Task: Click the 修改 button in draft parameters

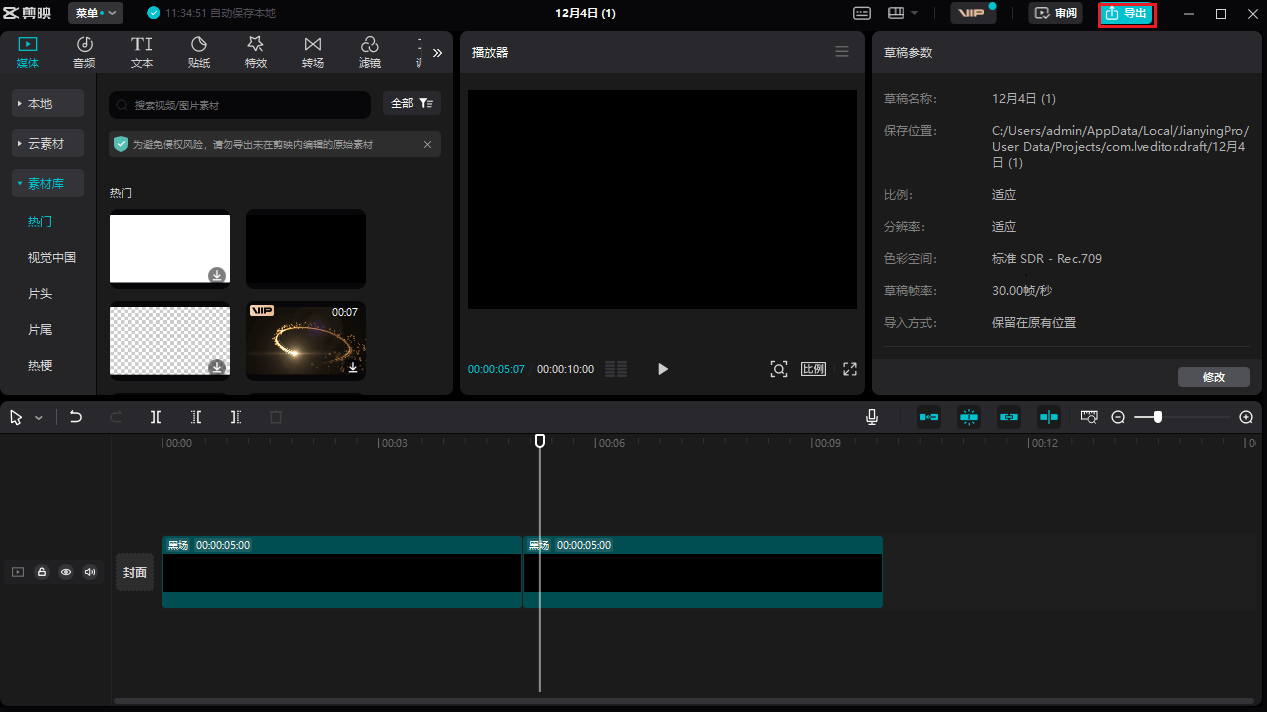Action: coord(1213,377)
